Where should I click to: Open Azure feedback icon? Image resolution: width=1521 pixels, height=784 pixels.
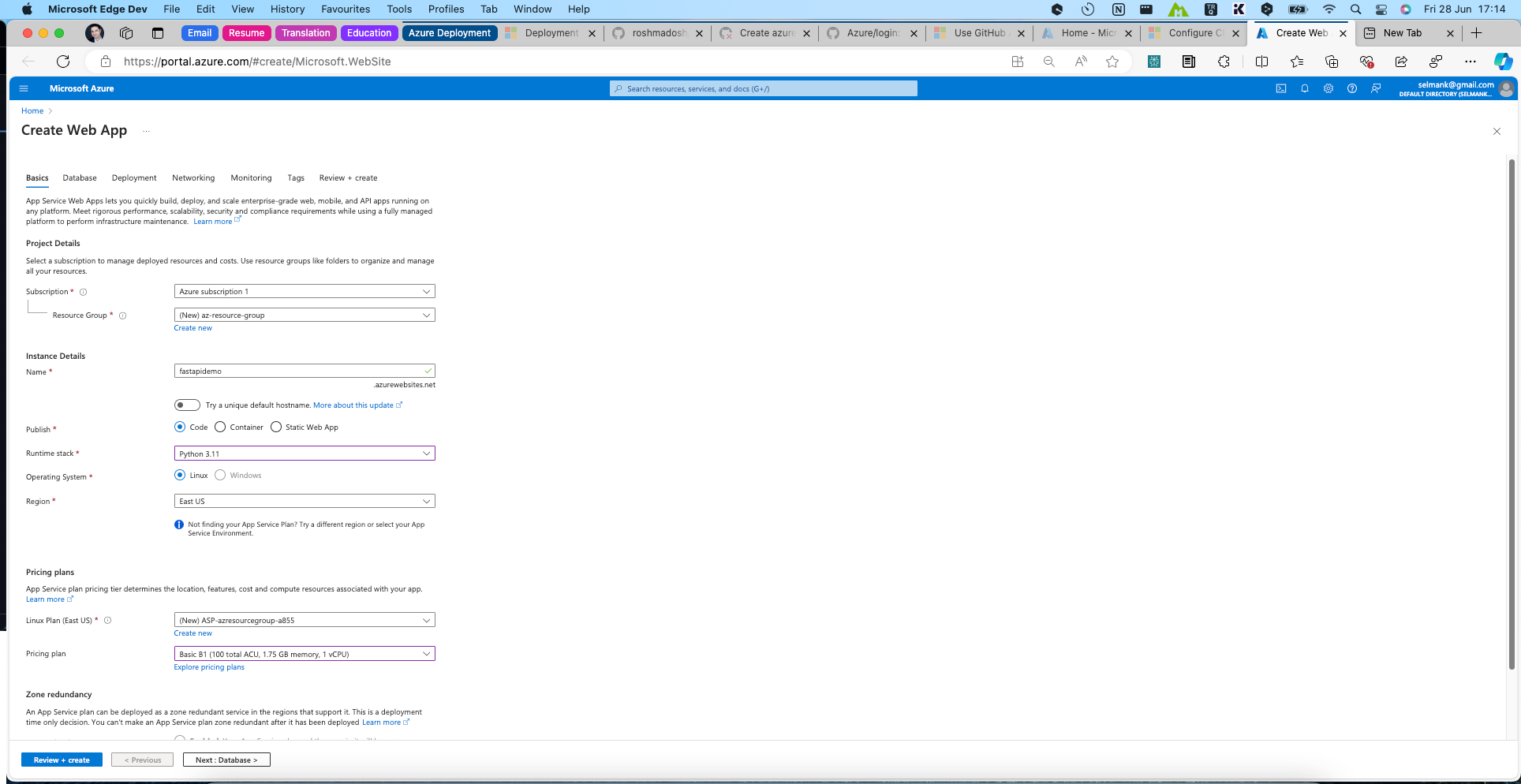point(1376,88)
